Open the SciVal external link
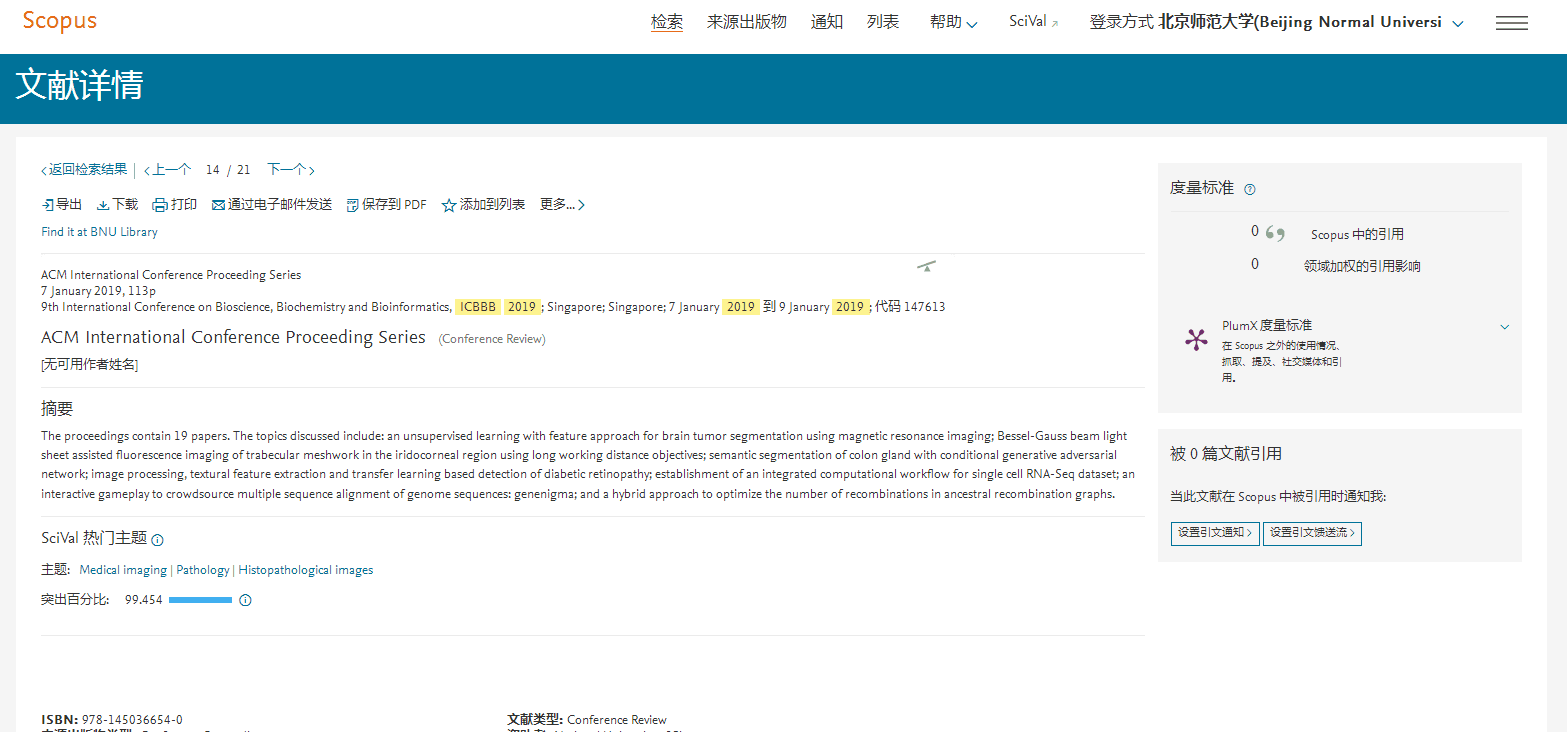 pyautogui.click(x=1033, y=22)
